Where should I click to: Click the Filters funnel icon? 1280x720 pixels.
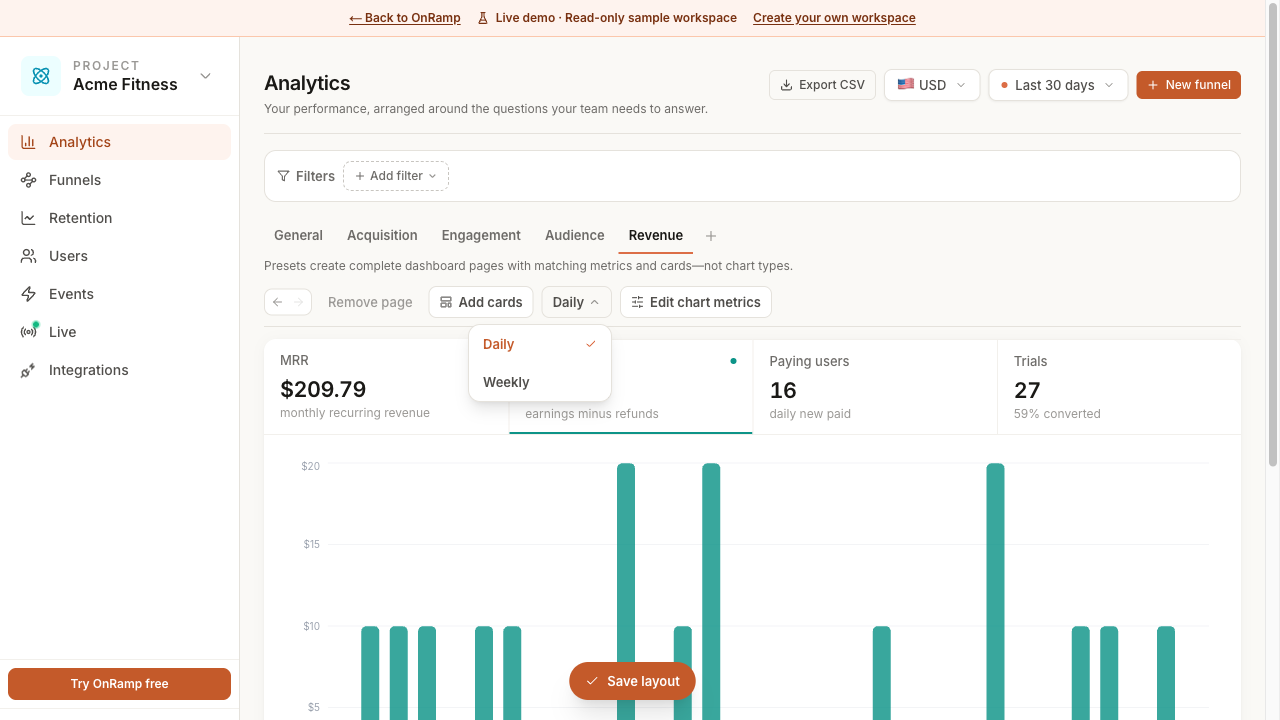pyautogui.click(x=284, y=176)
